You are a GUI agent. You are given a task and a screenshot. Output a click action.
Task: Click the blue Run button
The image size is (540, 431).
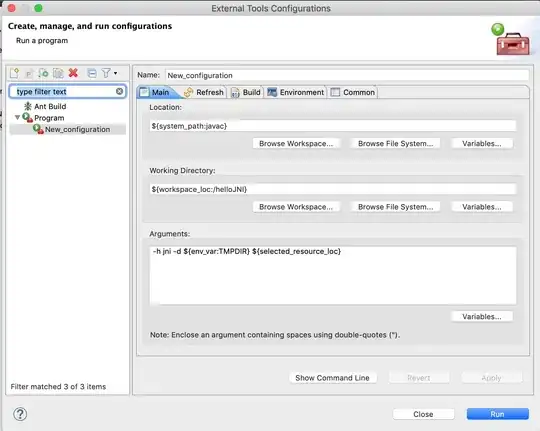(x=497, y=414)
